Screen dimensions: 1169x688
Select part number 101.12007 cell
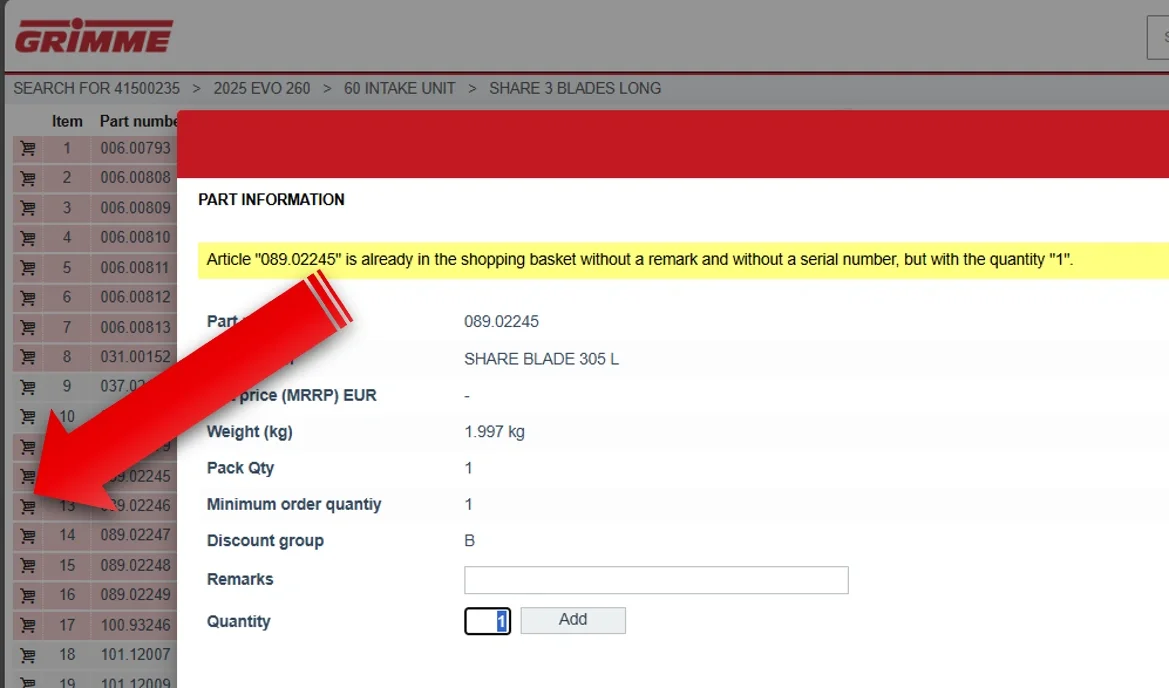click(x=136, y=654)
